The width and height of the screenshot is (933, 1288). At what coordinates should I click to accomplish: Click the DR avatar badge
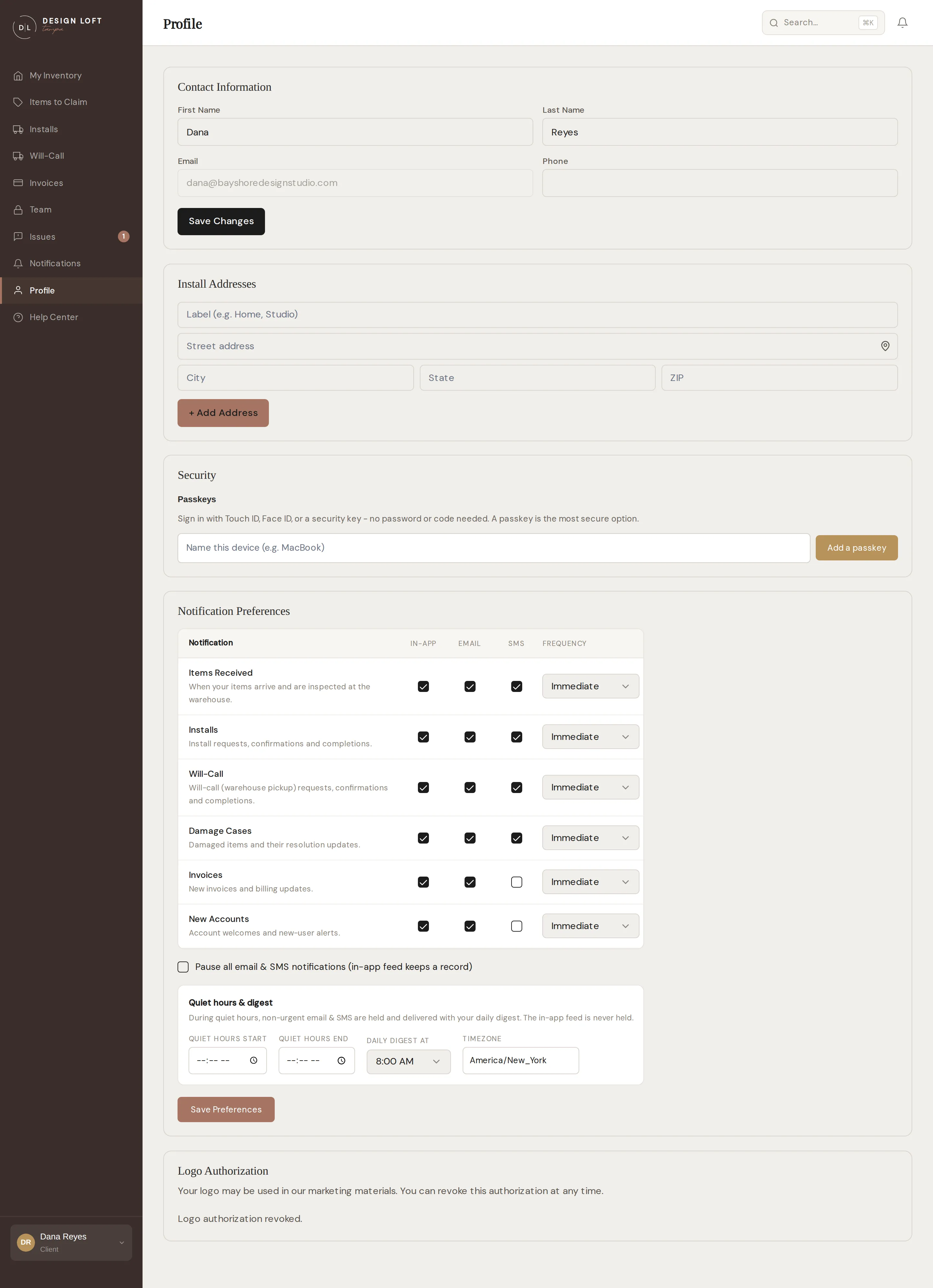pos(26,1242)
